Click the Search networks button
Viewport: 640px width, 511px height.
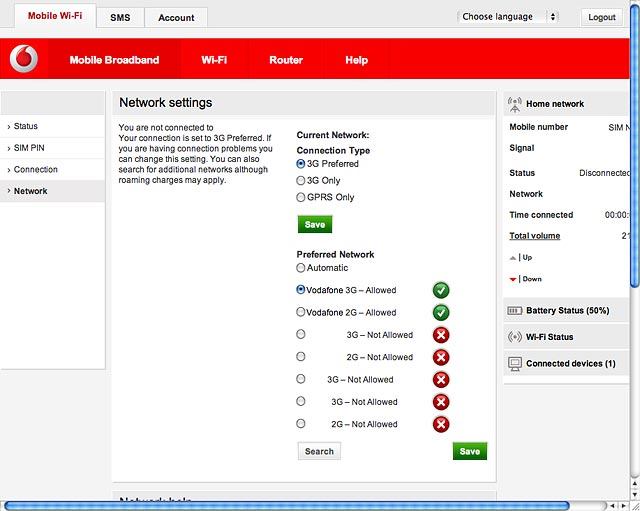coord(319,451)
